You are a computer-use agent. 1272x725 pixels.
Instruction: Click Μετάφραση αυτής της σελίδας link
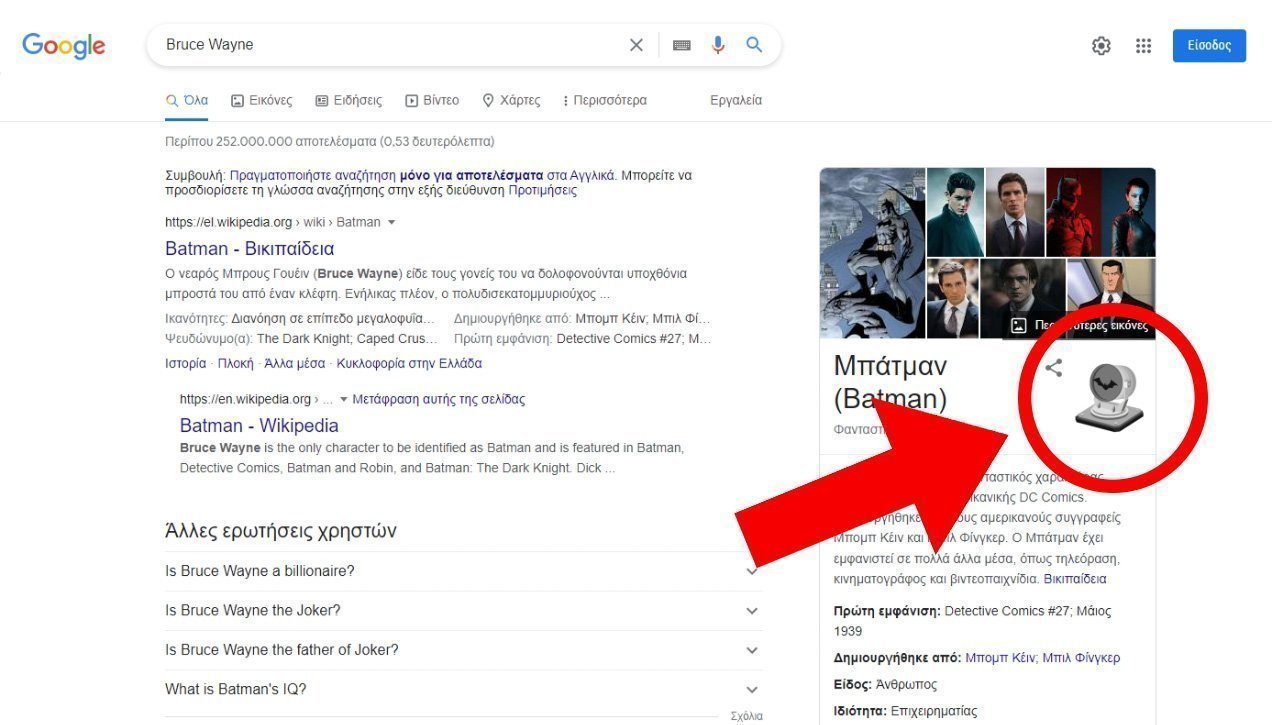pos(438,399)
